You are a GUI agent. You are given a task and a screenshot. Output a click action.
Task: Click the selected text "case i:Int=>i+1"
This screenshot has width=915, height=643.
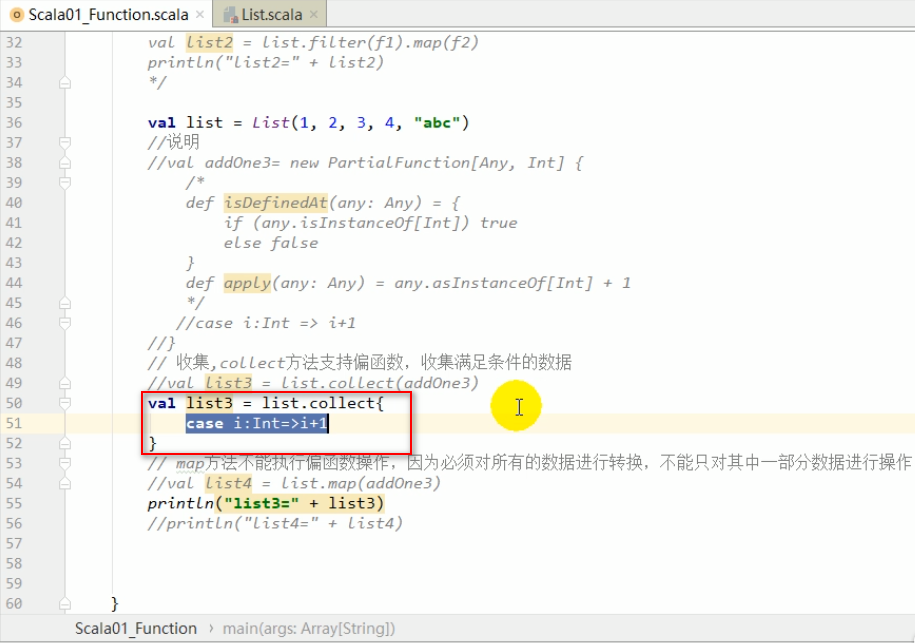coord(257,423)
